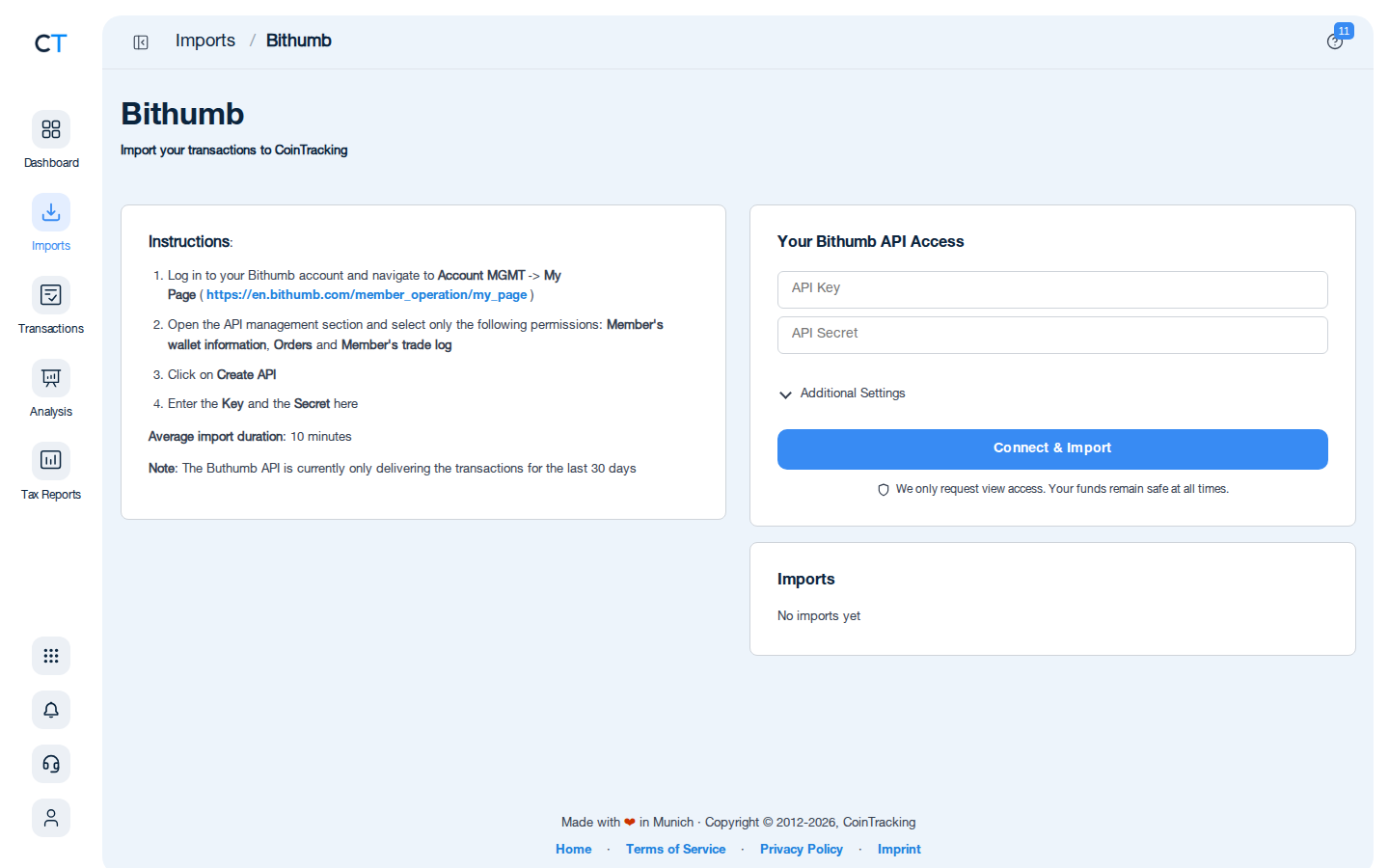Image resolution: width=1389 pixels, height=868 pixels.
Task: Click the Imports panel heading
Action: point(806,580)
